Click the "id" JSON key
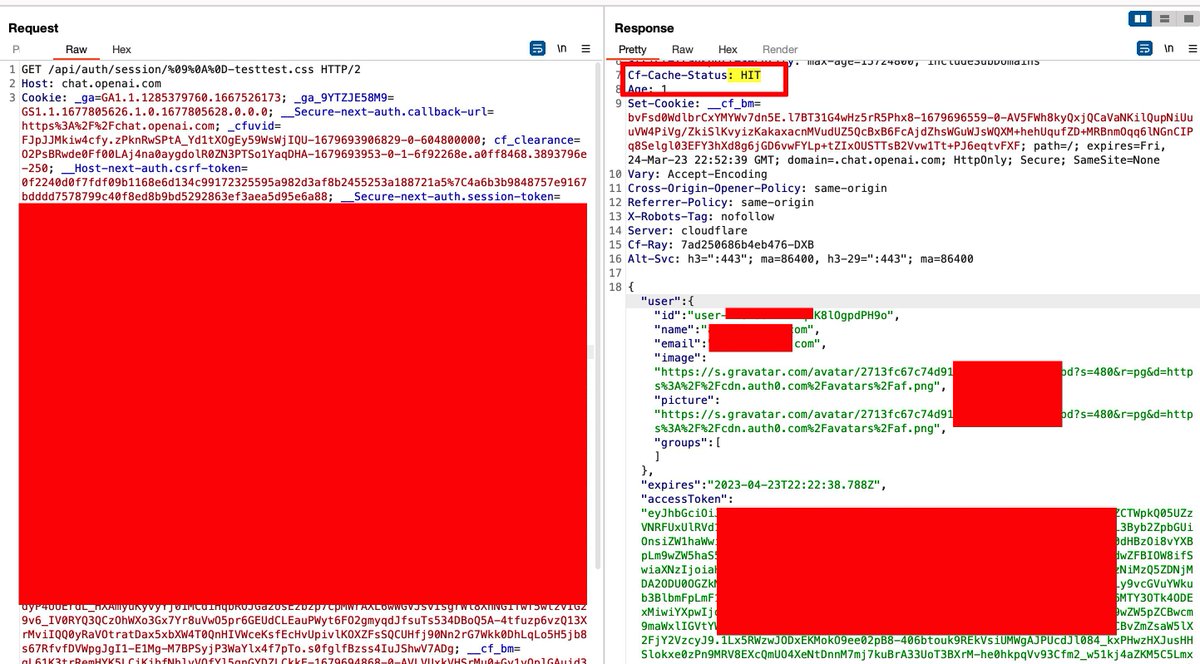This screenshot has width=1200, height=664. [667, 315]
